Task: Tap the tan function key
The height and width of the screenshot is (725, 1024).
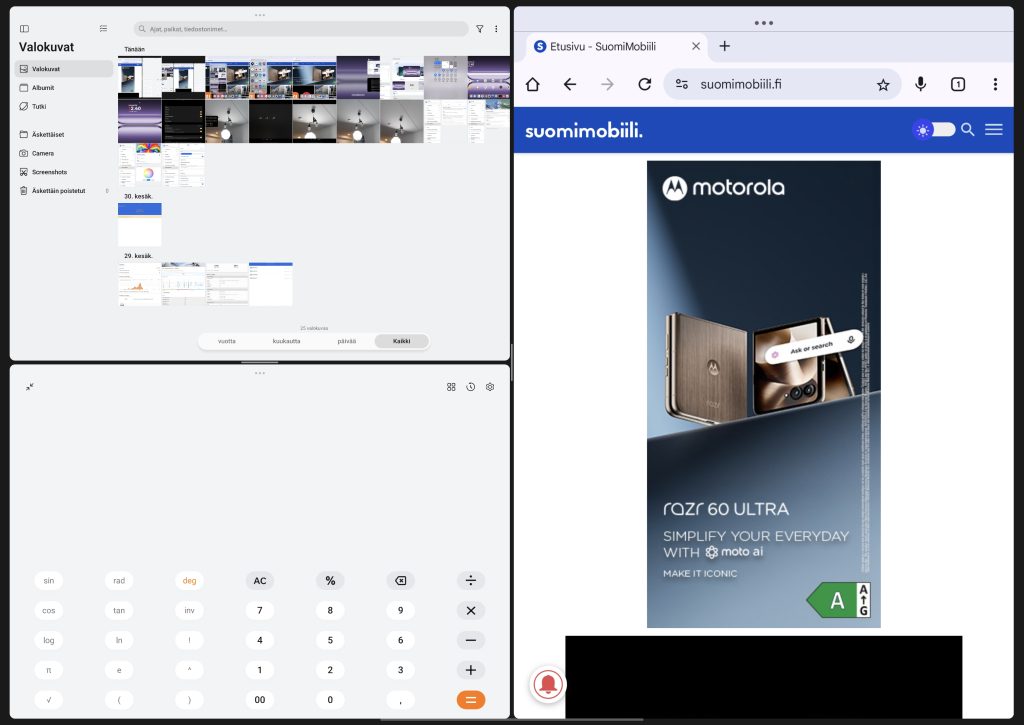Action: (x=119, y=611)
